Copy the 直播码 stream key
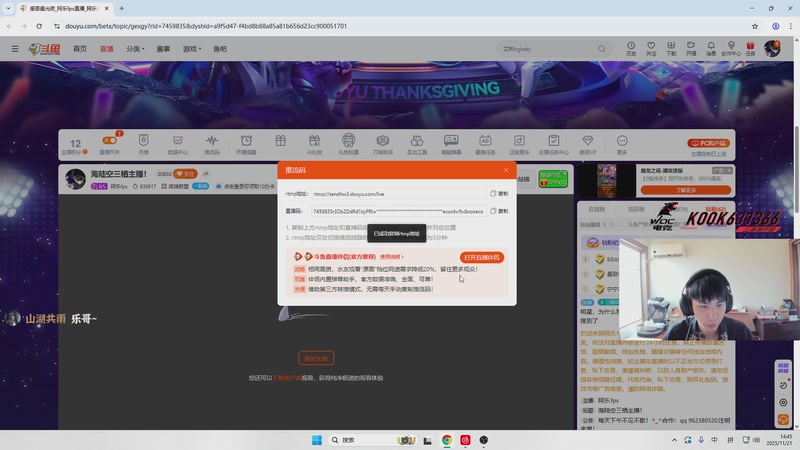 pos(499,211)
